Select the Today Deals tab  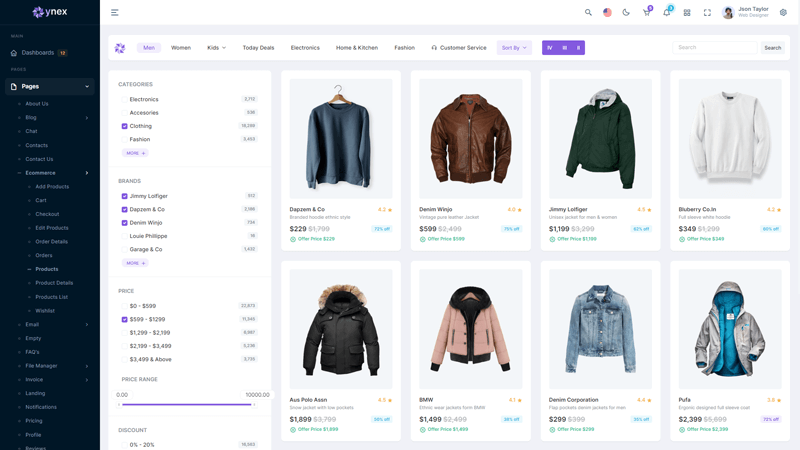(258, 48)
